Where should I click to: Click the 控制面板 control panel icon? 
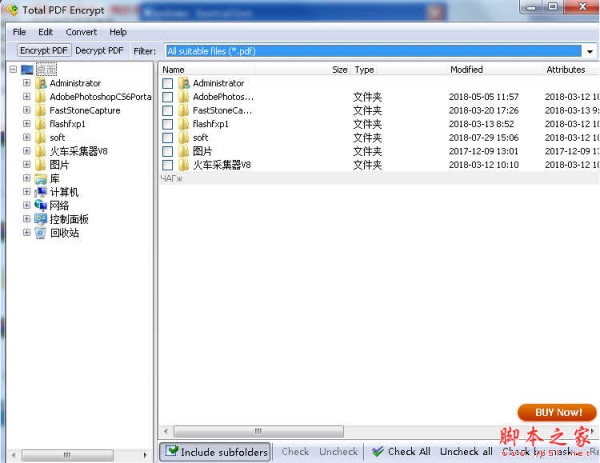pyautogui.click(x=41, y=219)
